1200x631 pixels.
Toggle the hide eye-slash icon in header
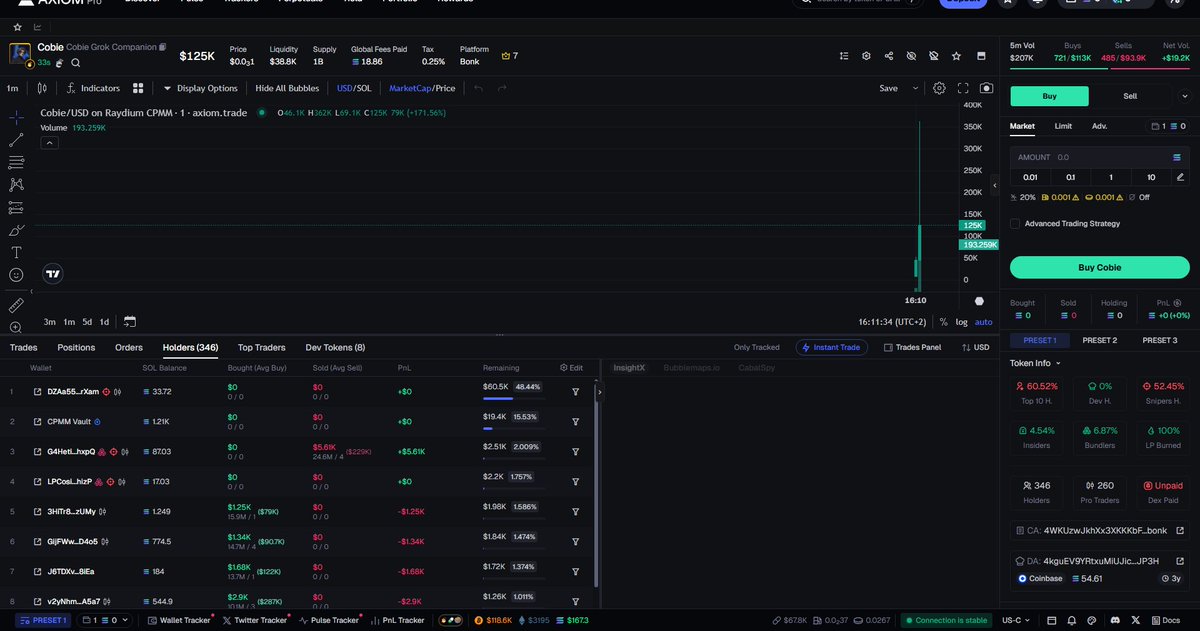click(x=911, y=56)
